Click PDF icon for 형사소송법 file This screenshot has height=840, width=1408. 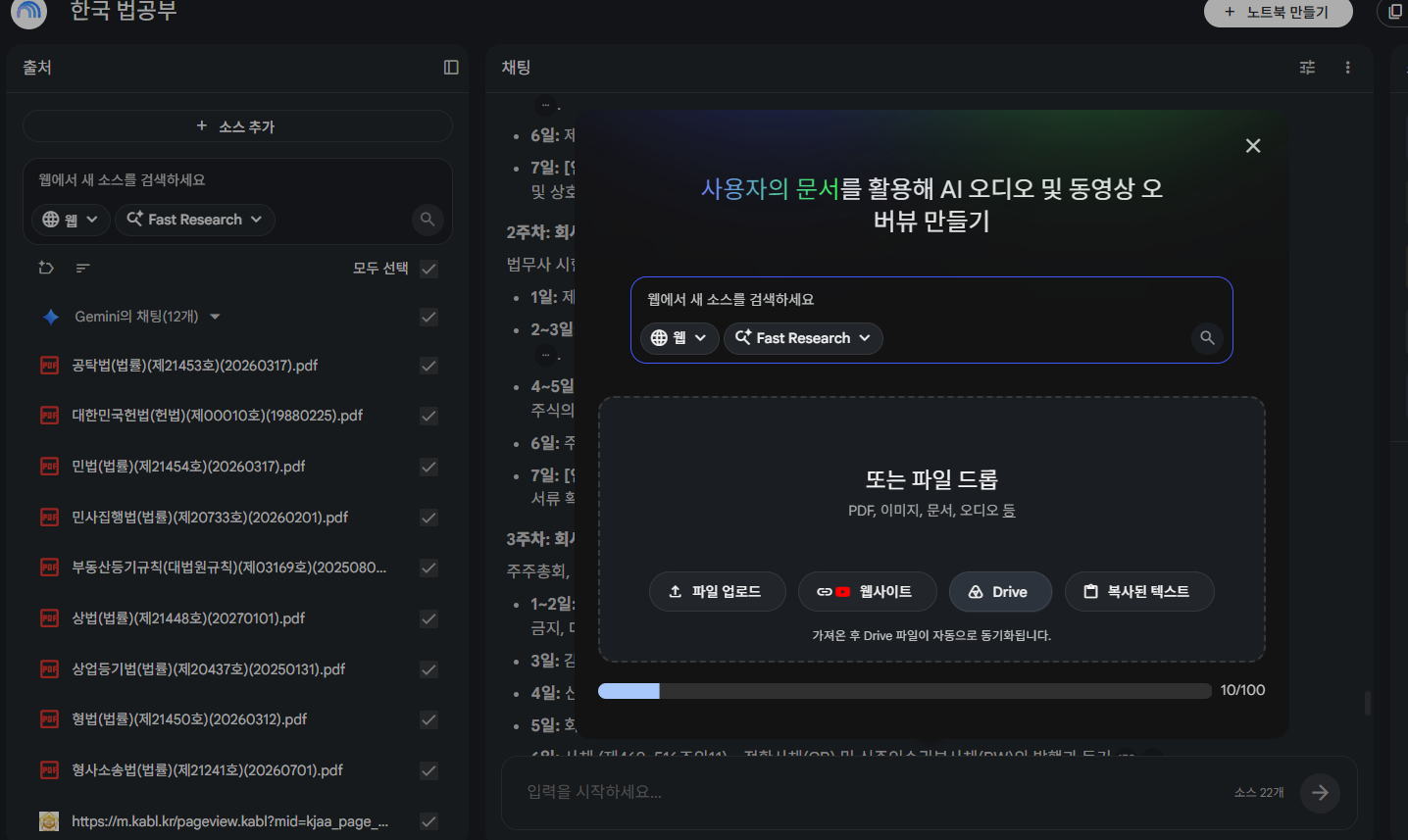click(x=49, y=770)
